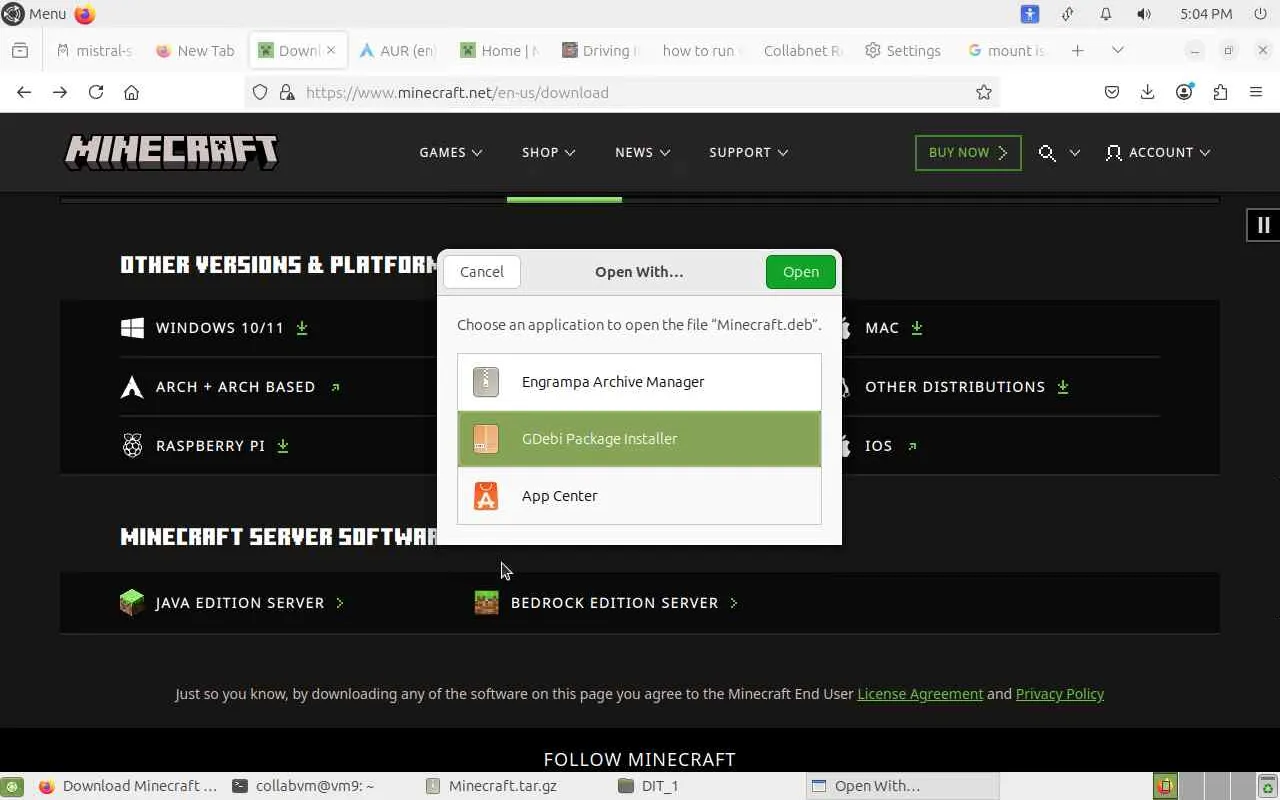
Task: Expand the ACCOUNT dropdown
Action: point(1158,153)
